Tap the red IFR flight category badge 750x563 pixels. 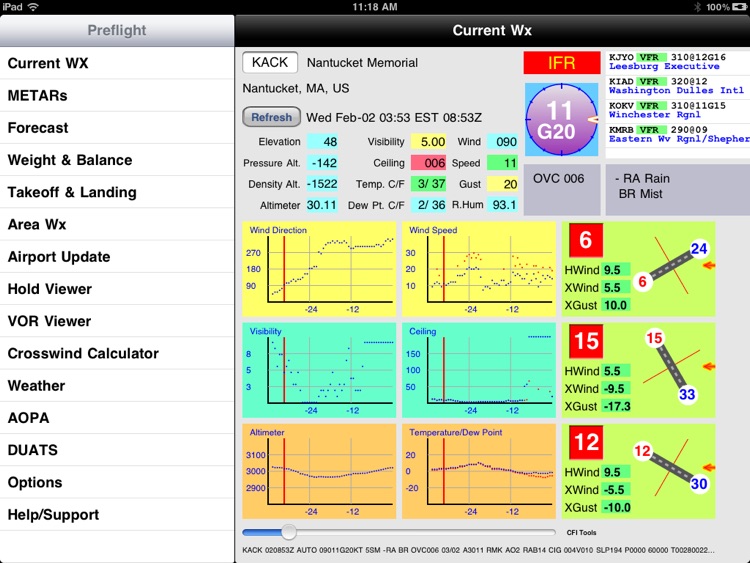click(562, 63)
